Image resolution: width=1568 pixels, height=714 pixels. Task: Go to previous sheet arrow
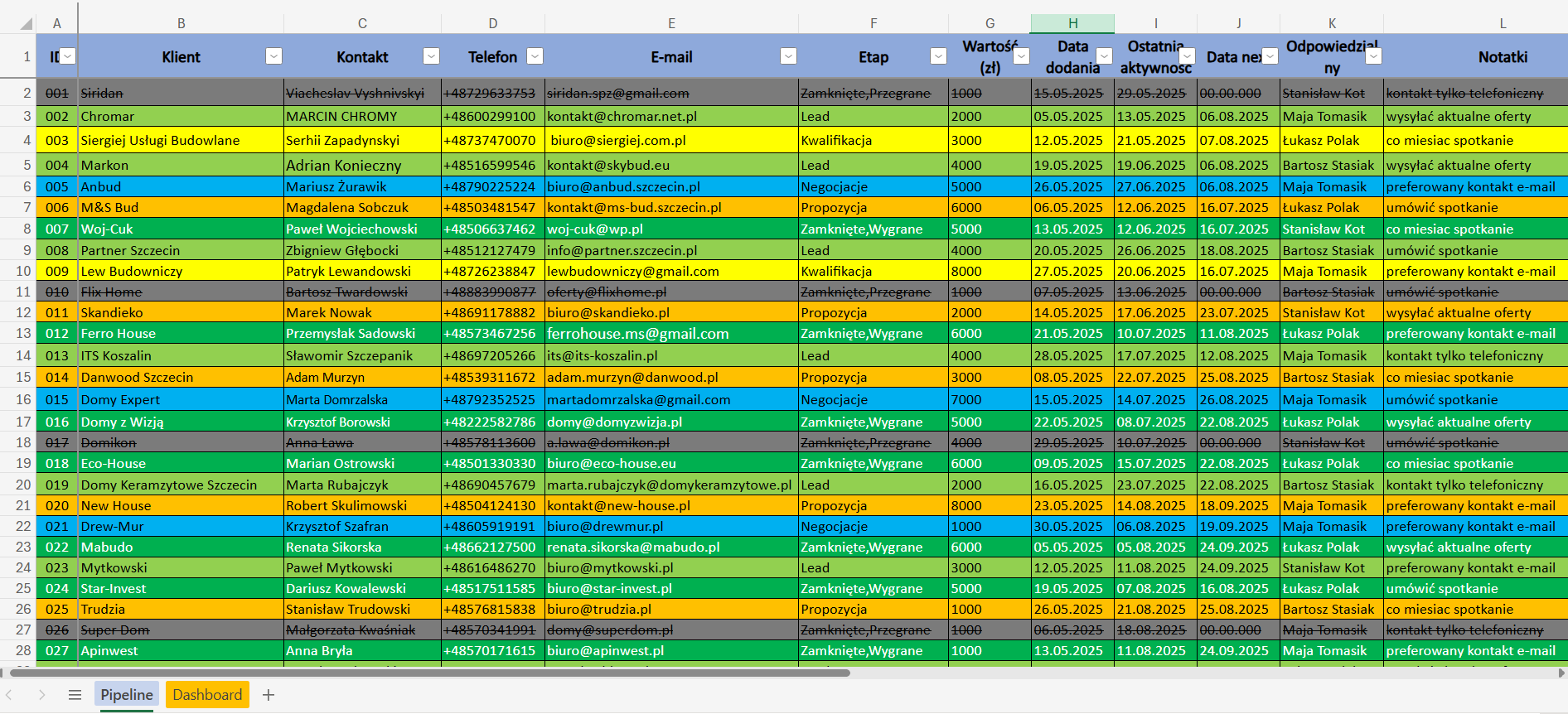[x=9, y=695]
